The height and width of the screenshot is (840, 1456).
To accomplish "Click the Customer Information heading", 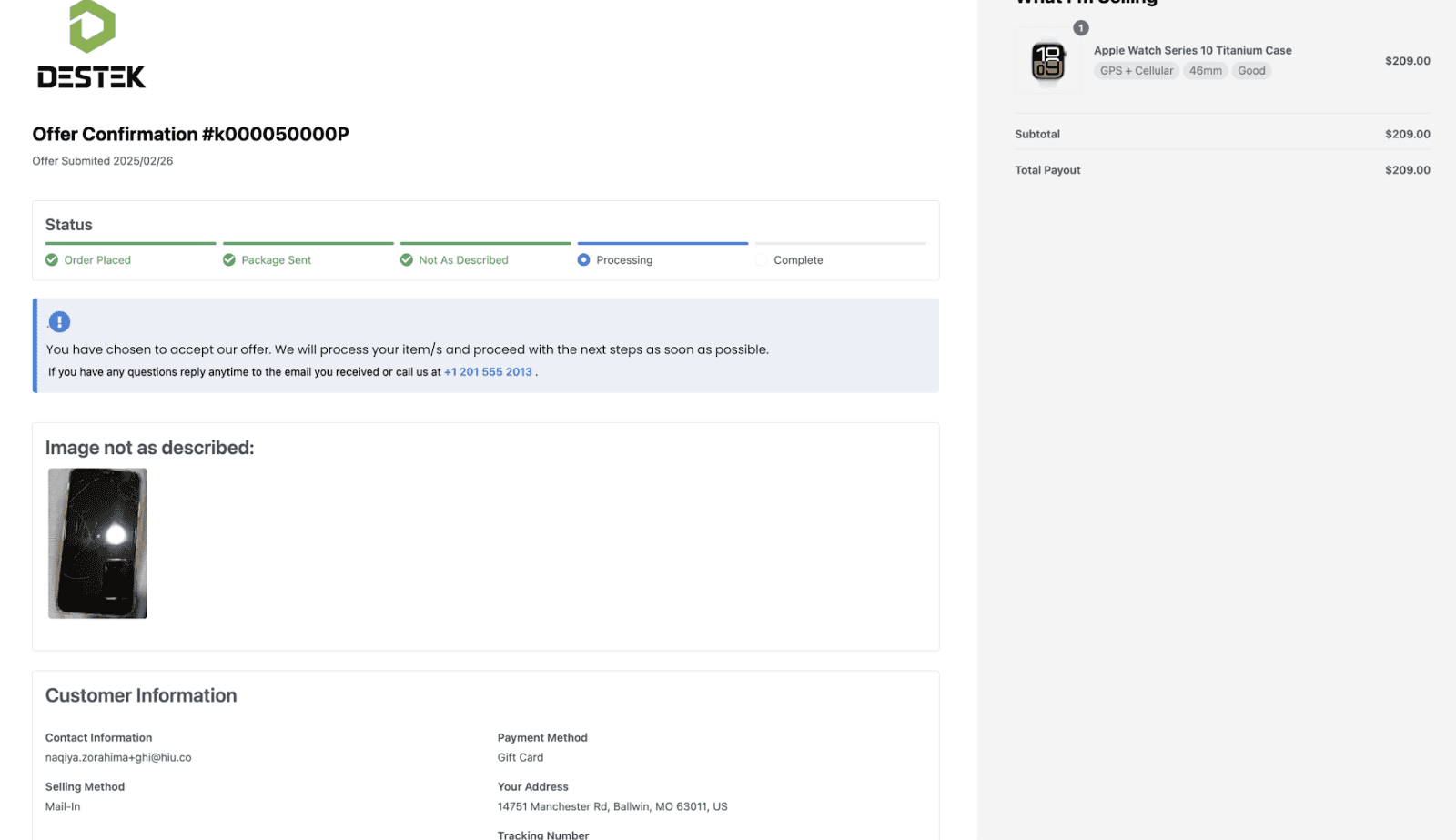I will tap(141, 695).
